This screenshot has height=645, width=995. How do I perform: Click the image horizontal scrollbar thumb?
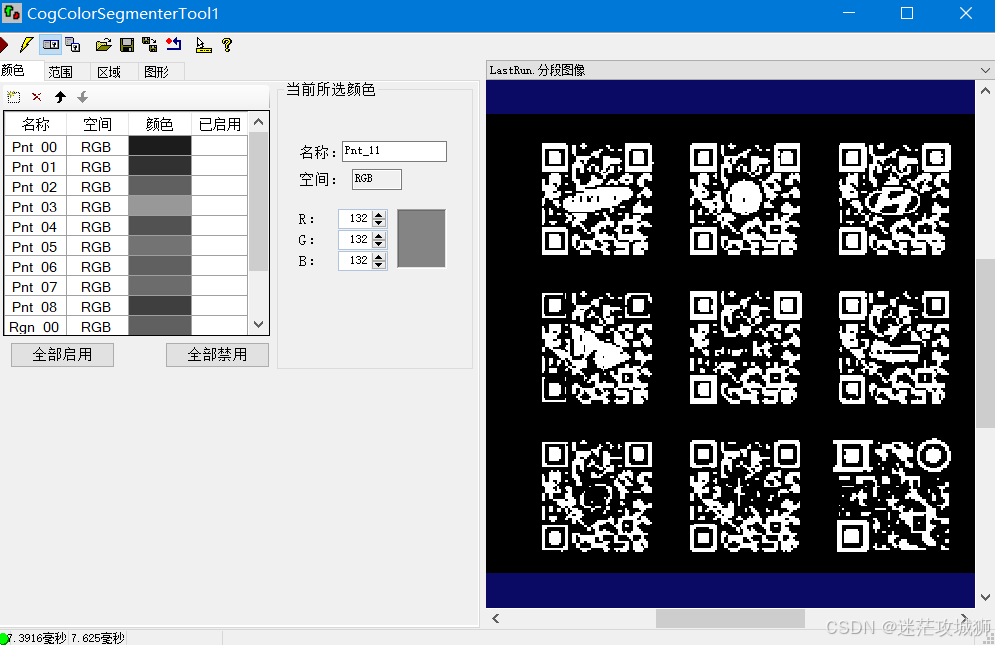pos(730,618)
